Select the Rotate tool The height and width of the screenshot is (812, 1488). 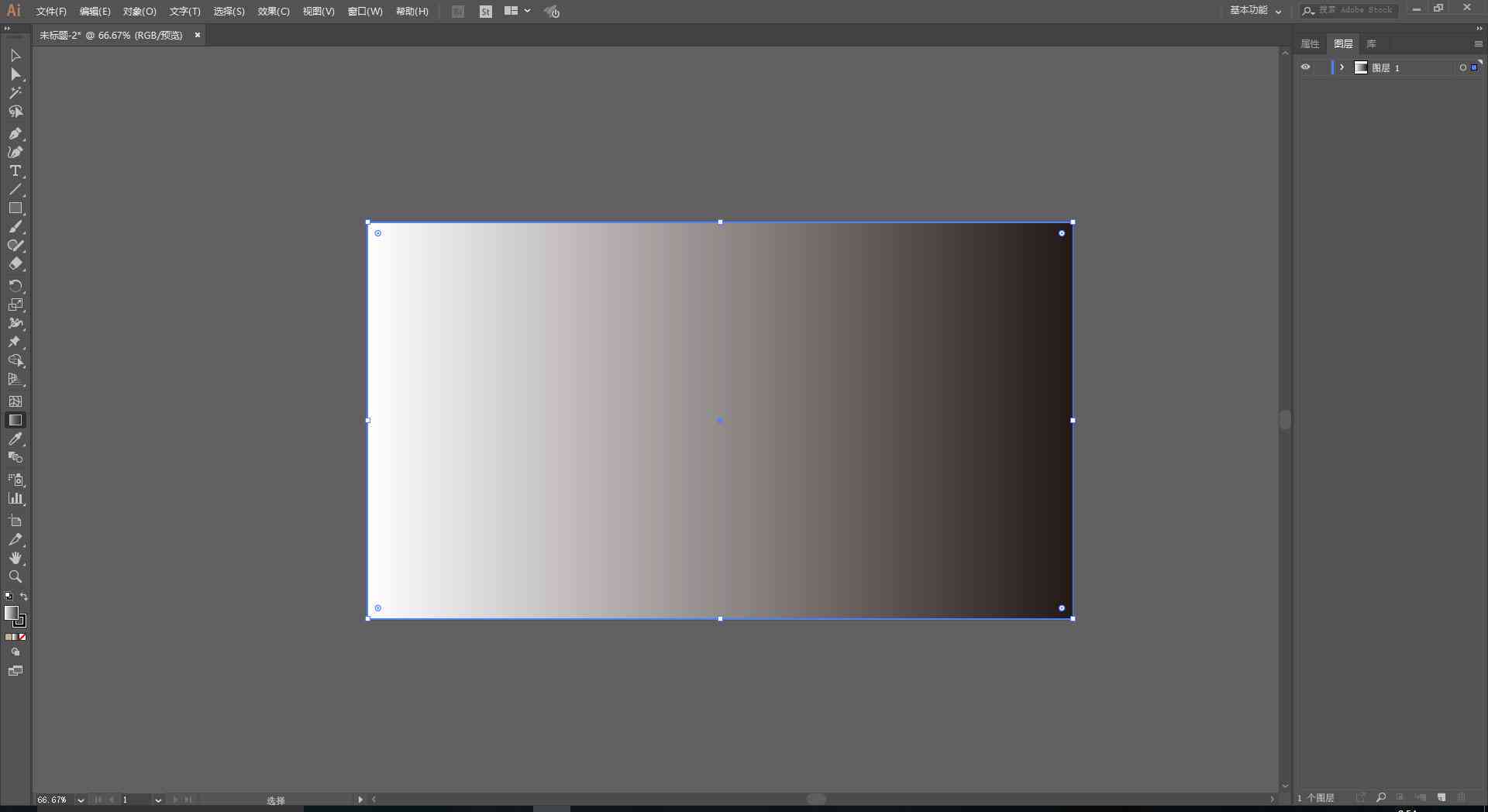pos(15,286)
